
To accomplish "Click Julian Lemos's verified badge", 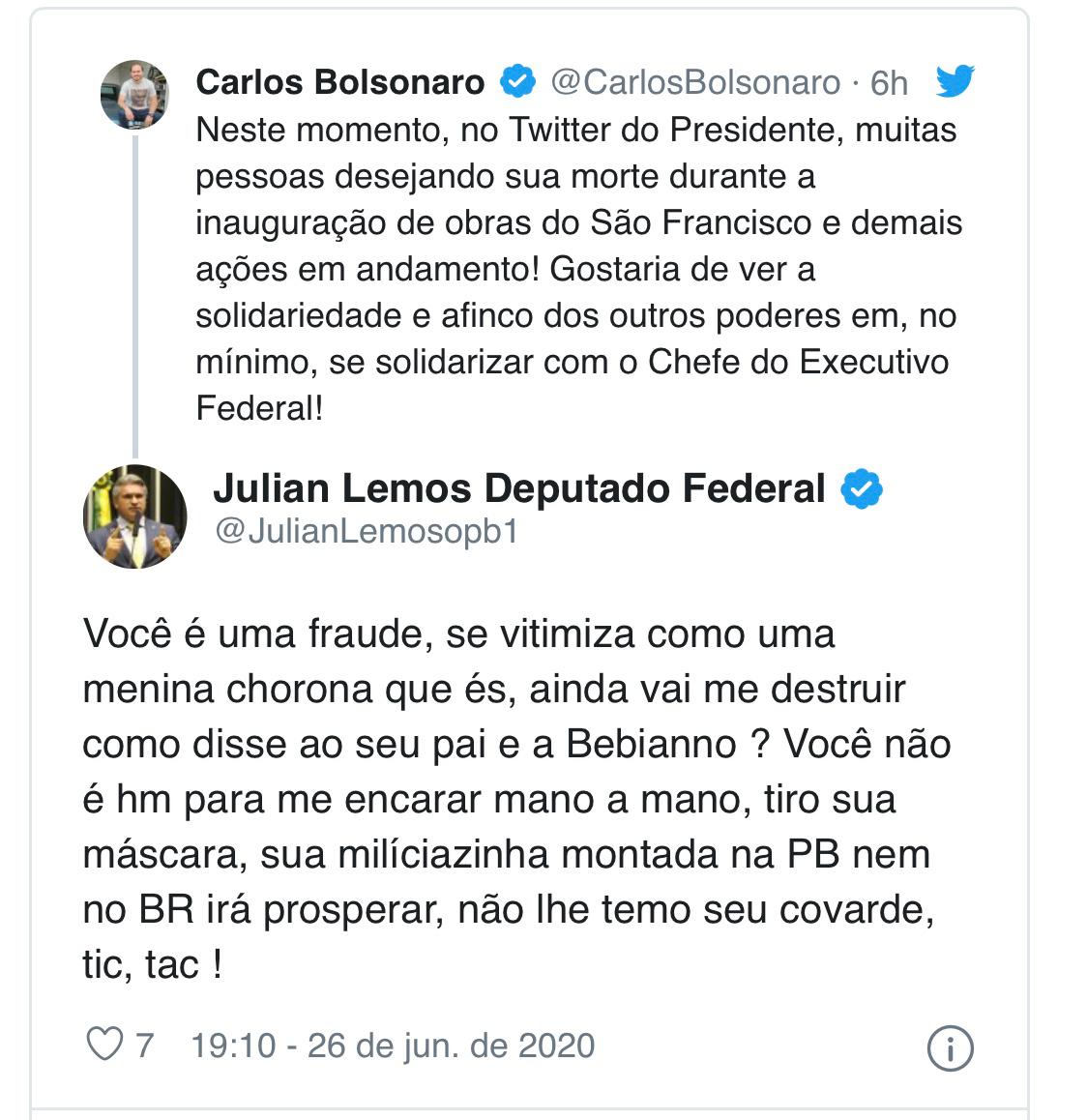I will pos(862,488).
